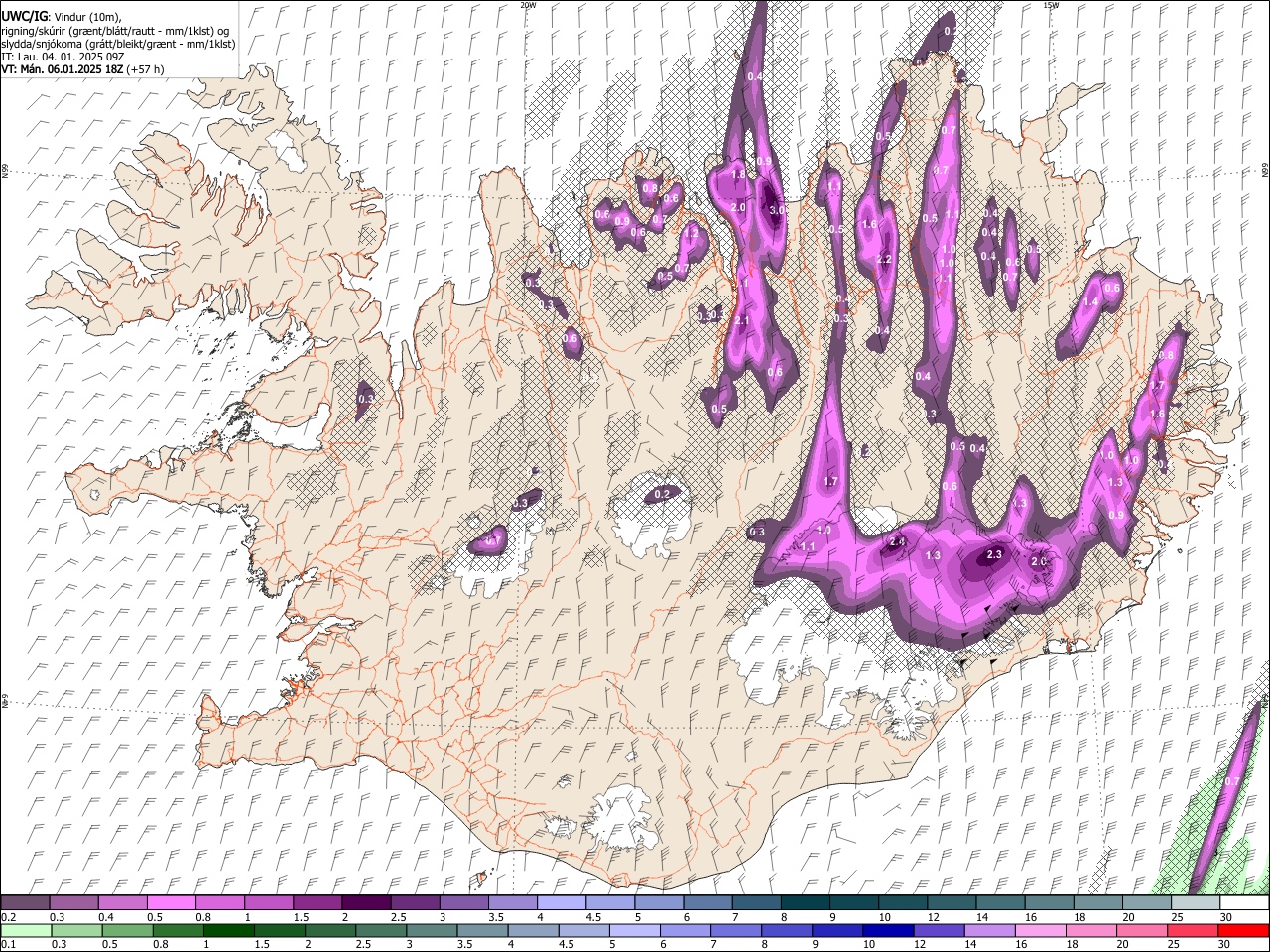Select the lower scale swatch starting at 2
This screenshot has width=1270, height=952.
click(x=328, y=930)
